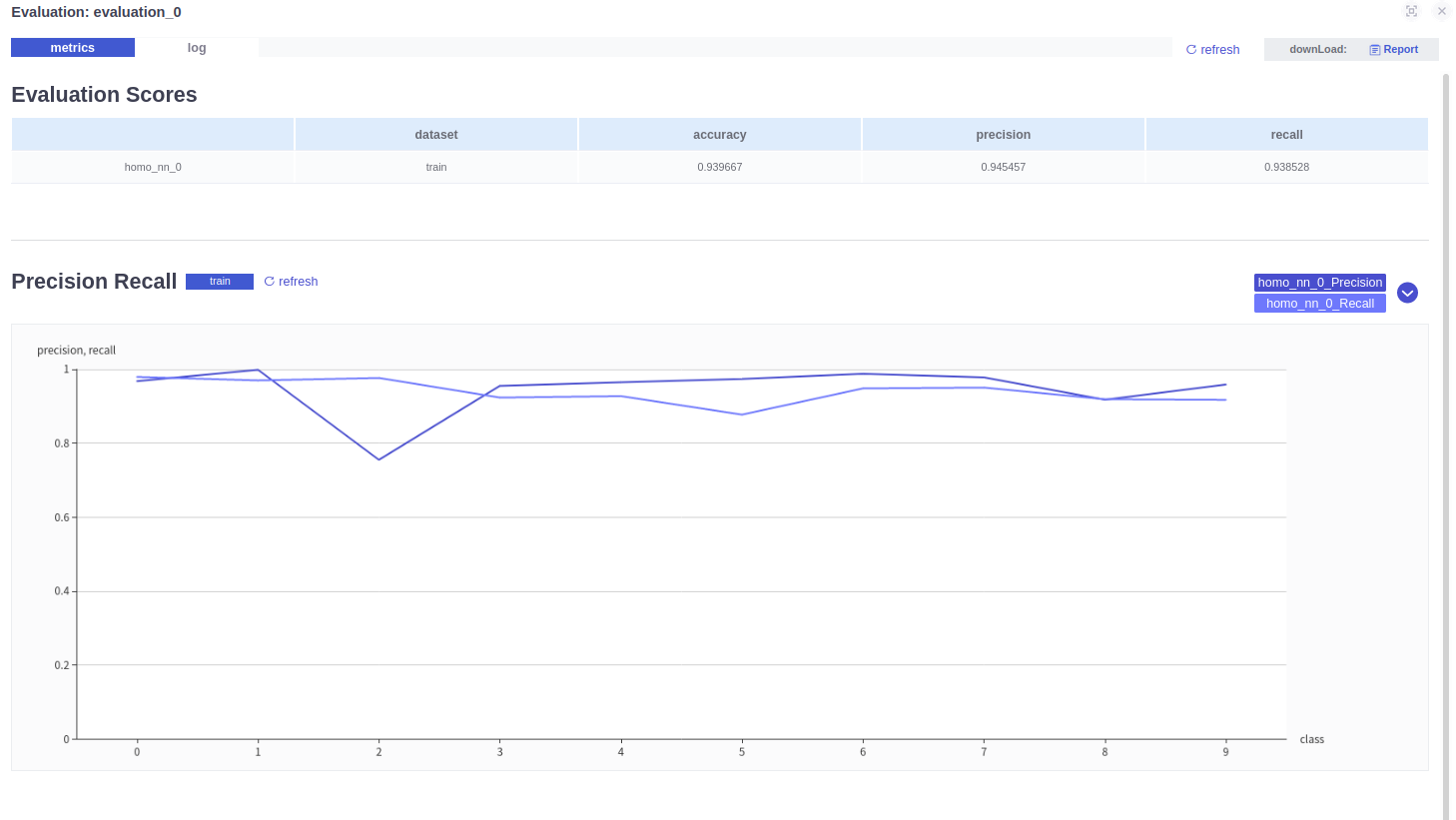Click the recall column header
Screen dimensions: 1456x820
pos(1287,135)
